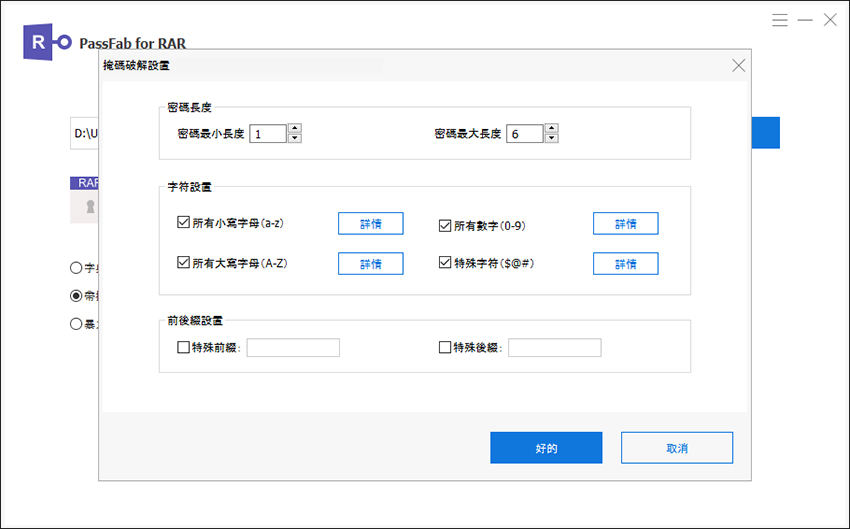Click the minimum password length field
Screen dimensions: 850x529
pos(268,134)
